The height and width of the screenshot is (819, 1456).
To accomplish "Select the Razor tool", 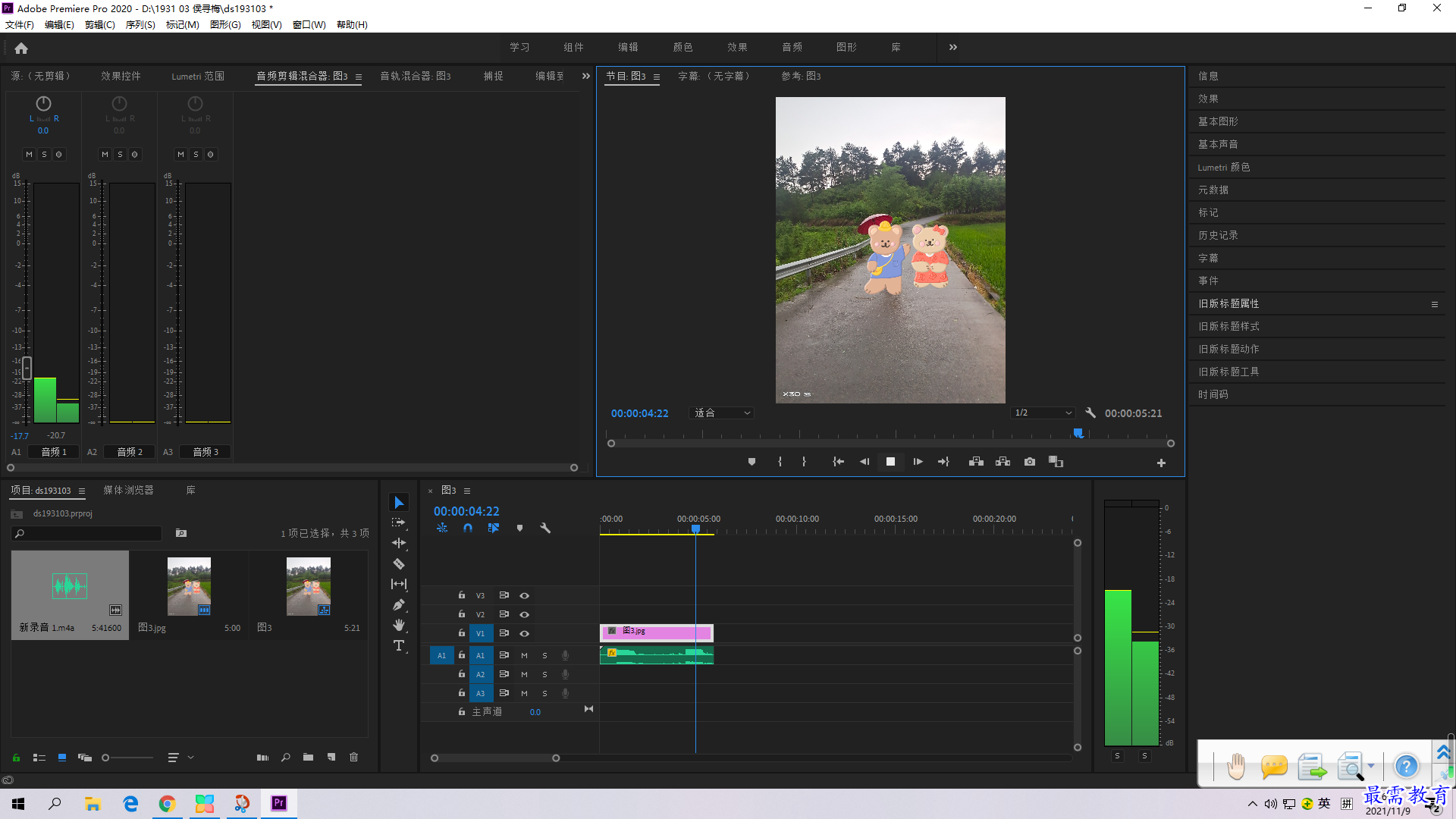I will coord(399,563).
